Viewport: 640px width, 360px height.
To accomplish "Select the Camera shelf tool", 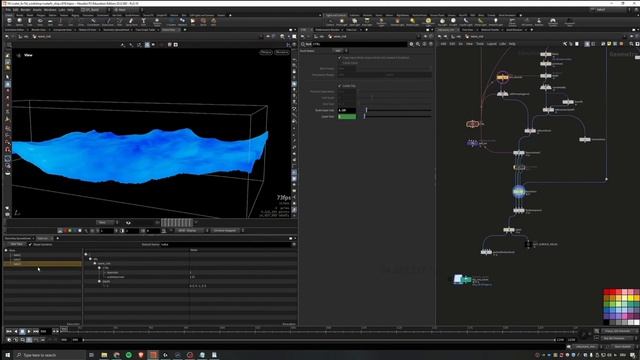I will (330, 22).
